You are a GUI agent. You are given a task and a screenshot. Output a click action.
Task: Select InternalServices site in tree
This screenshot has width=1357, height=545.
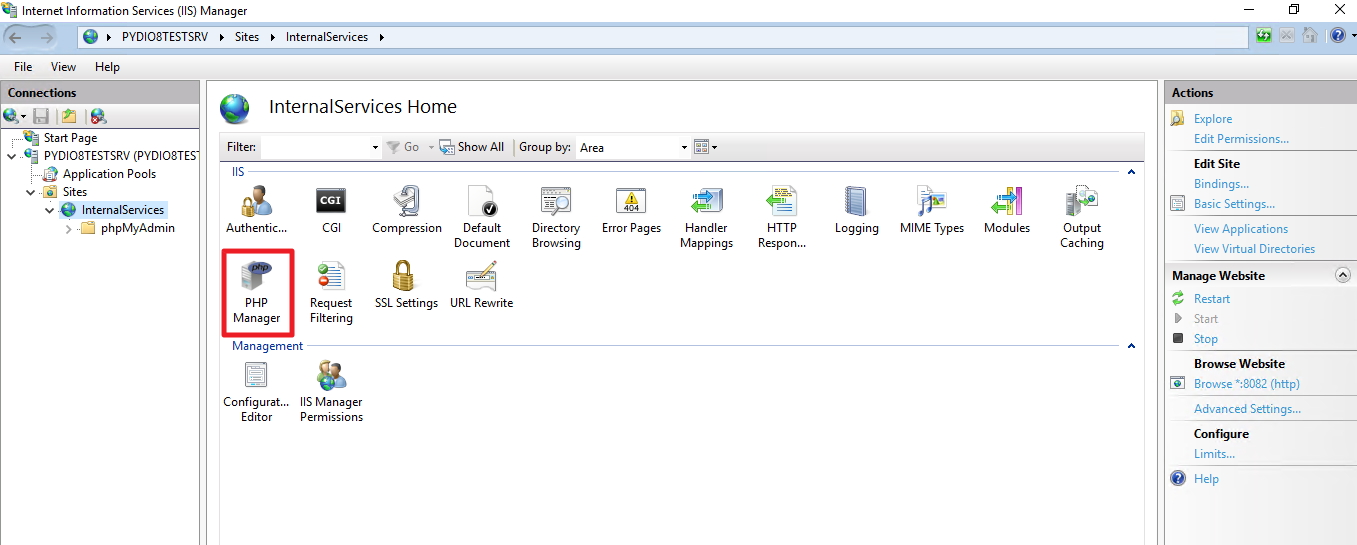(x=122, y=210)
